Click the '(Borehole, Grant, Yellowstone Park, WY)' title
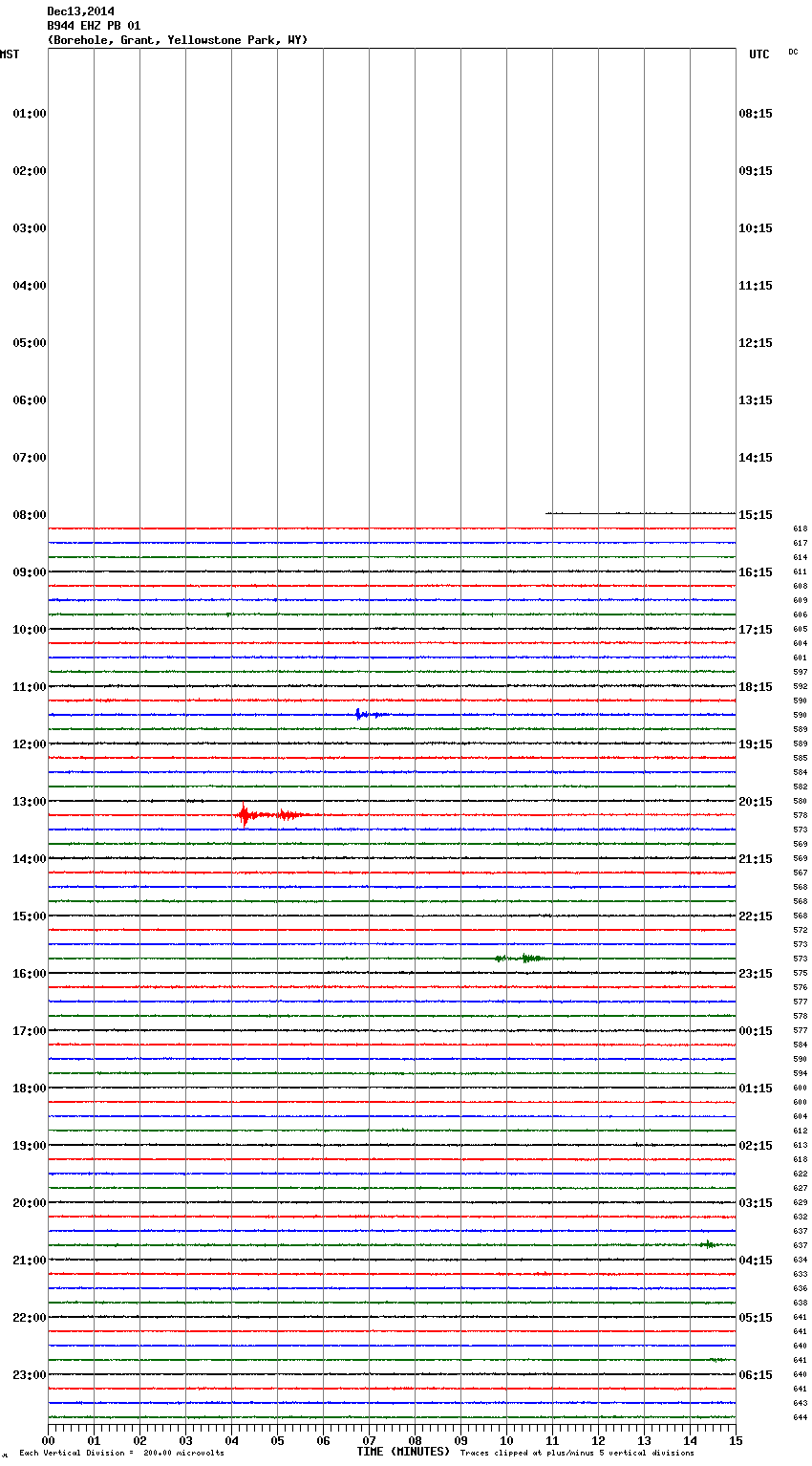This screenshot has width=812, height=1466. (x=178, y=40)
